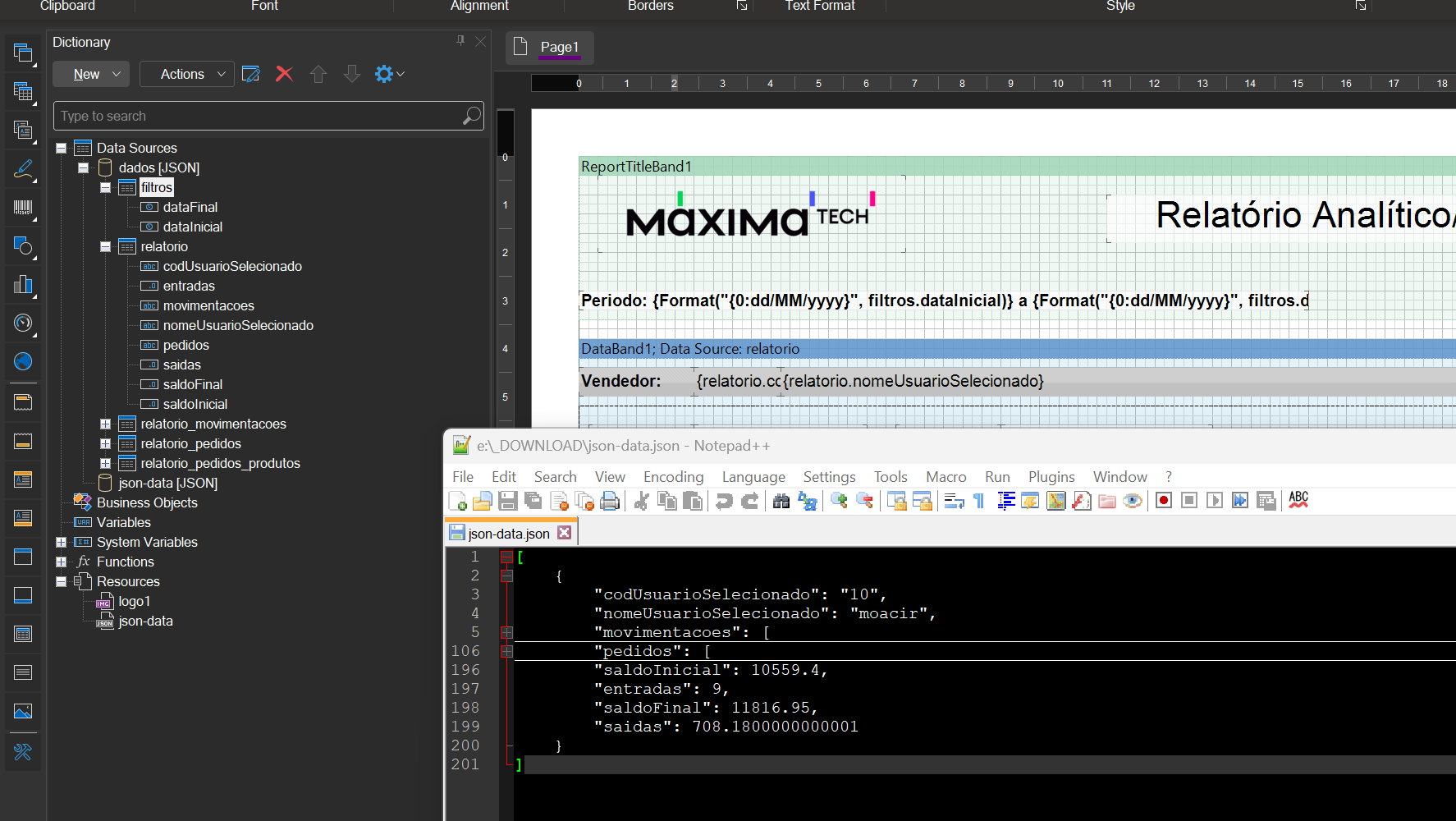Open the tools wrench icon in sidebar
Screen dimensions: 1456x821
coord(23,751)
